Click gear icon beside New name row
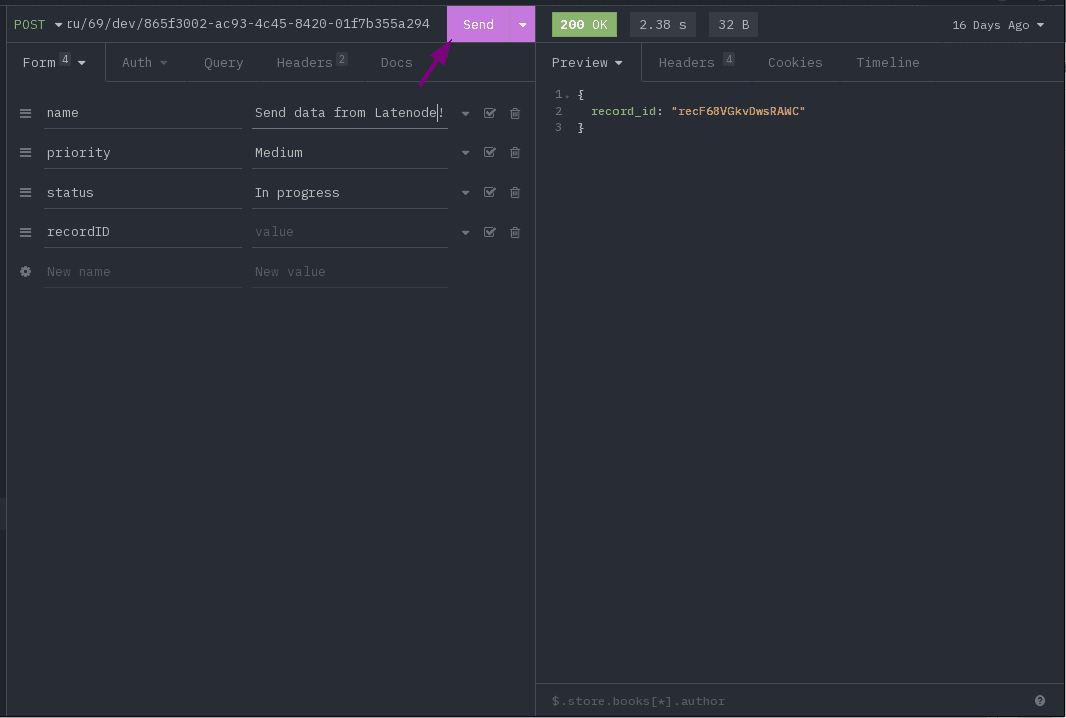 26,272
